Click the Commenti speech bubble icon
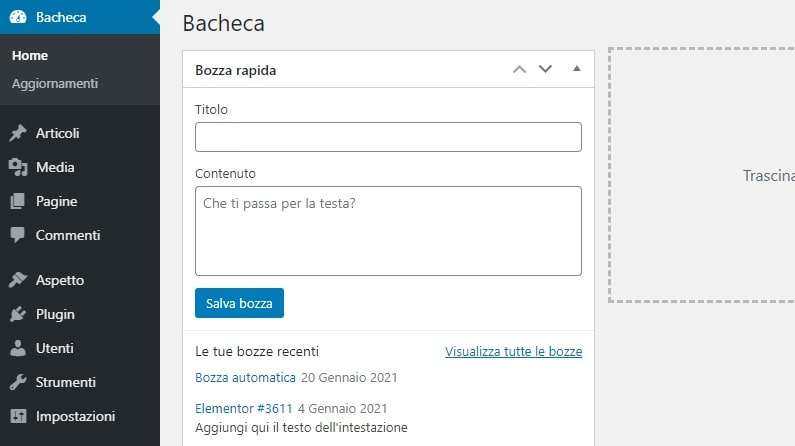This screenshot has height=446, width=795. point(17,235)
